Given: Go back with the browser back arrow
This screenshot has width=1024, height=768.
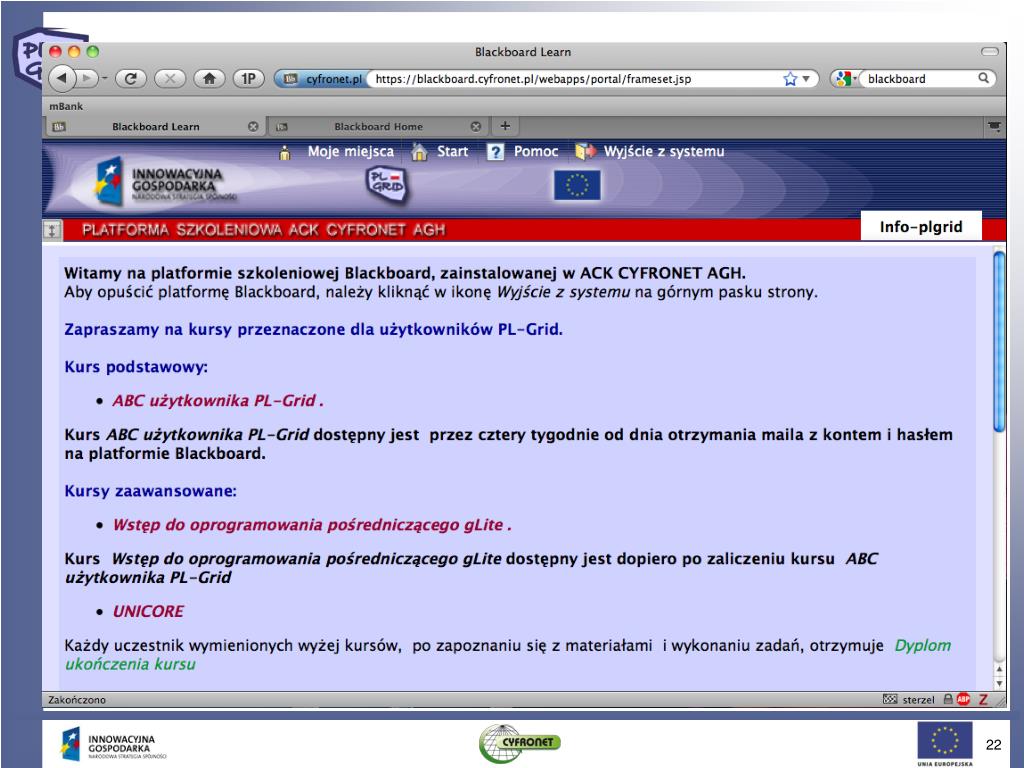Looking at the screenshot, I should [x=62, y=79].
